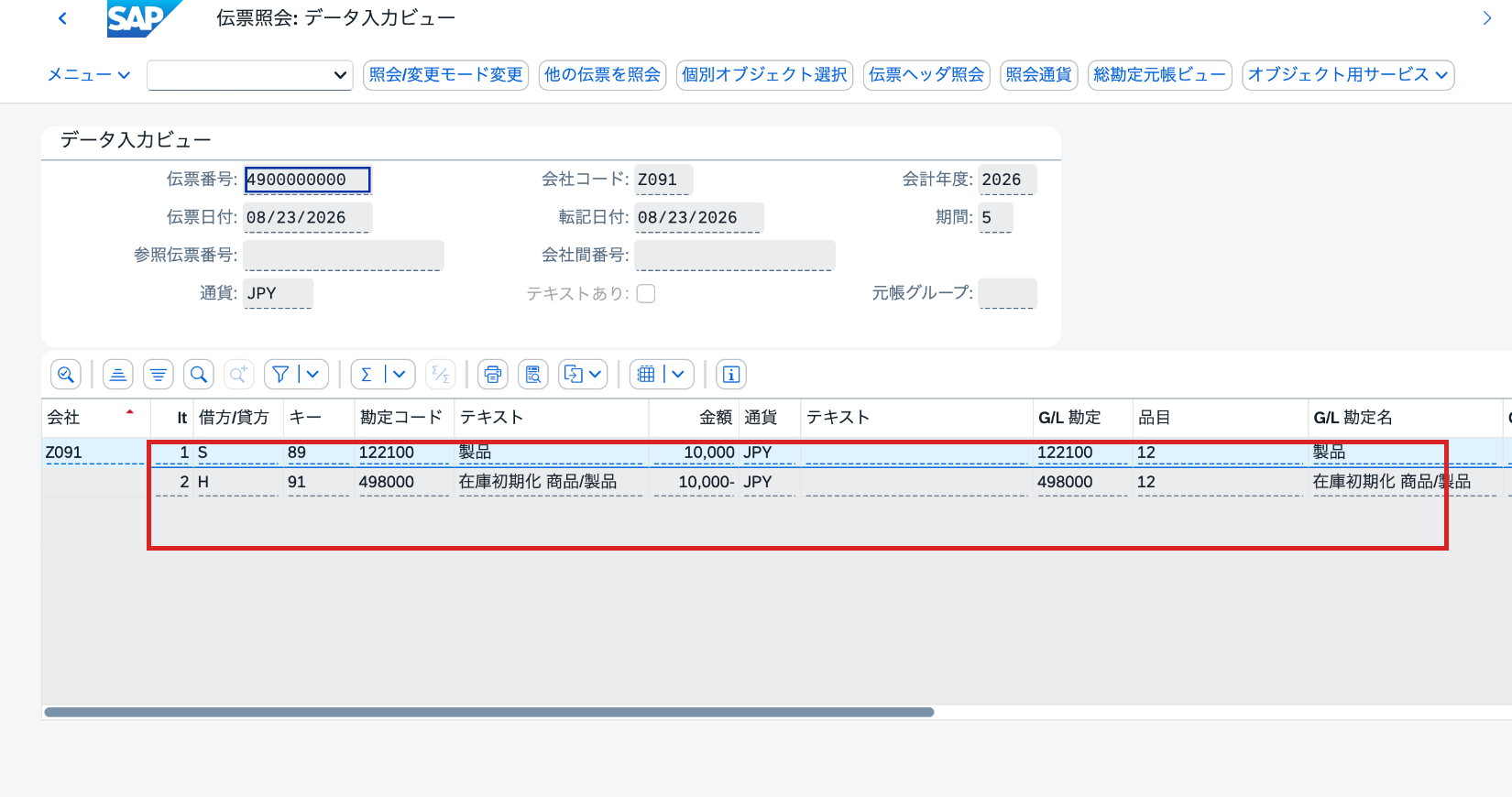
Task: Click the empty 参照伝票番号 field
Action: 344,256
